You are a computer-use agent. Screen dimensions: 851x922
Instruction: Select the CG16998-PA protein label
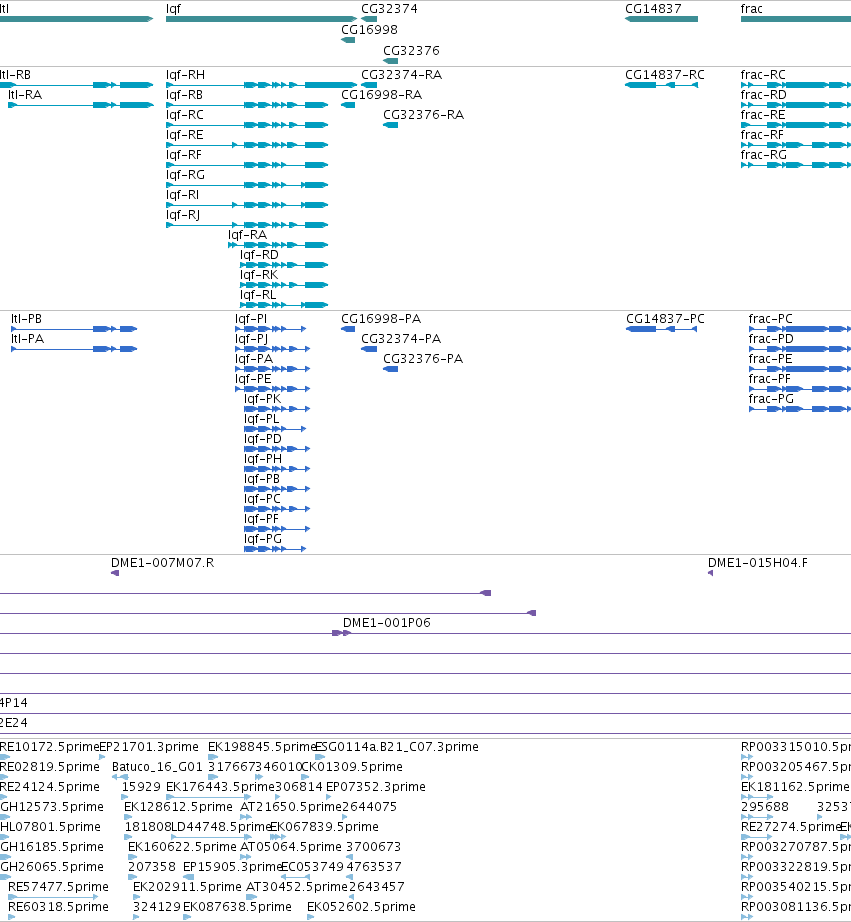pos(381,319)
